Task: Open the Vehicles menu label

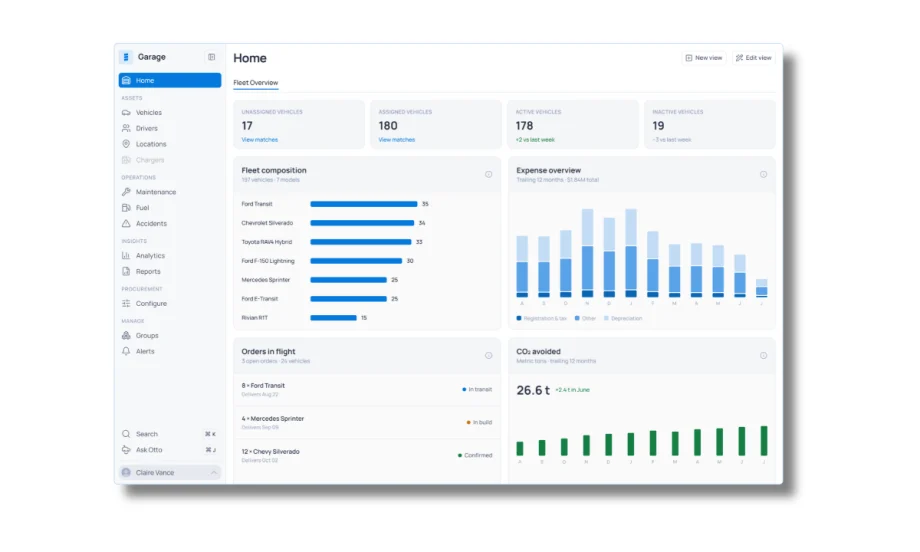Action: pyautogui.click(x=149, y=112)
